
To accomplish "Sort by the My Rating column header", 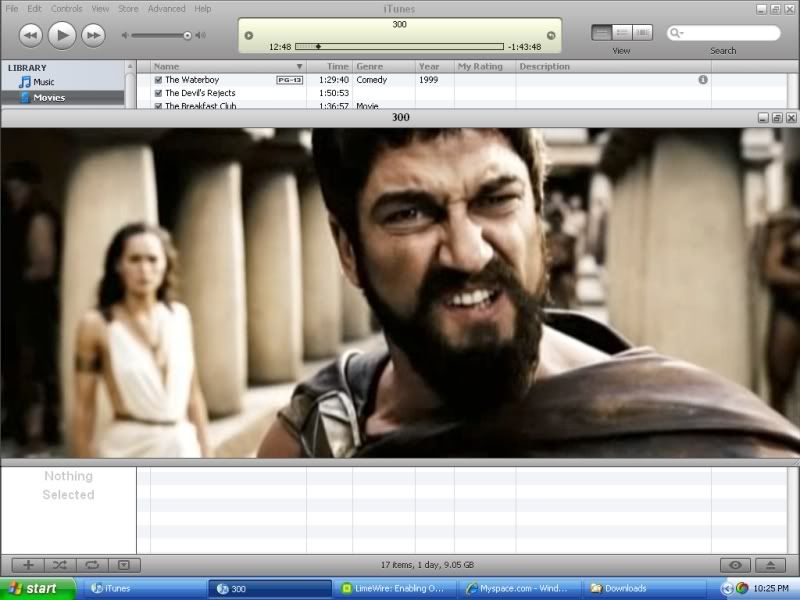I will tap(485, 67).
